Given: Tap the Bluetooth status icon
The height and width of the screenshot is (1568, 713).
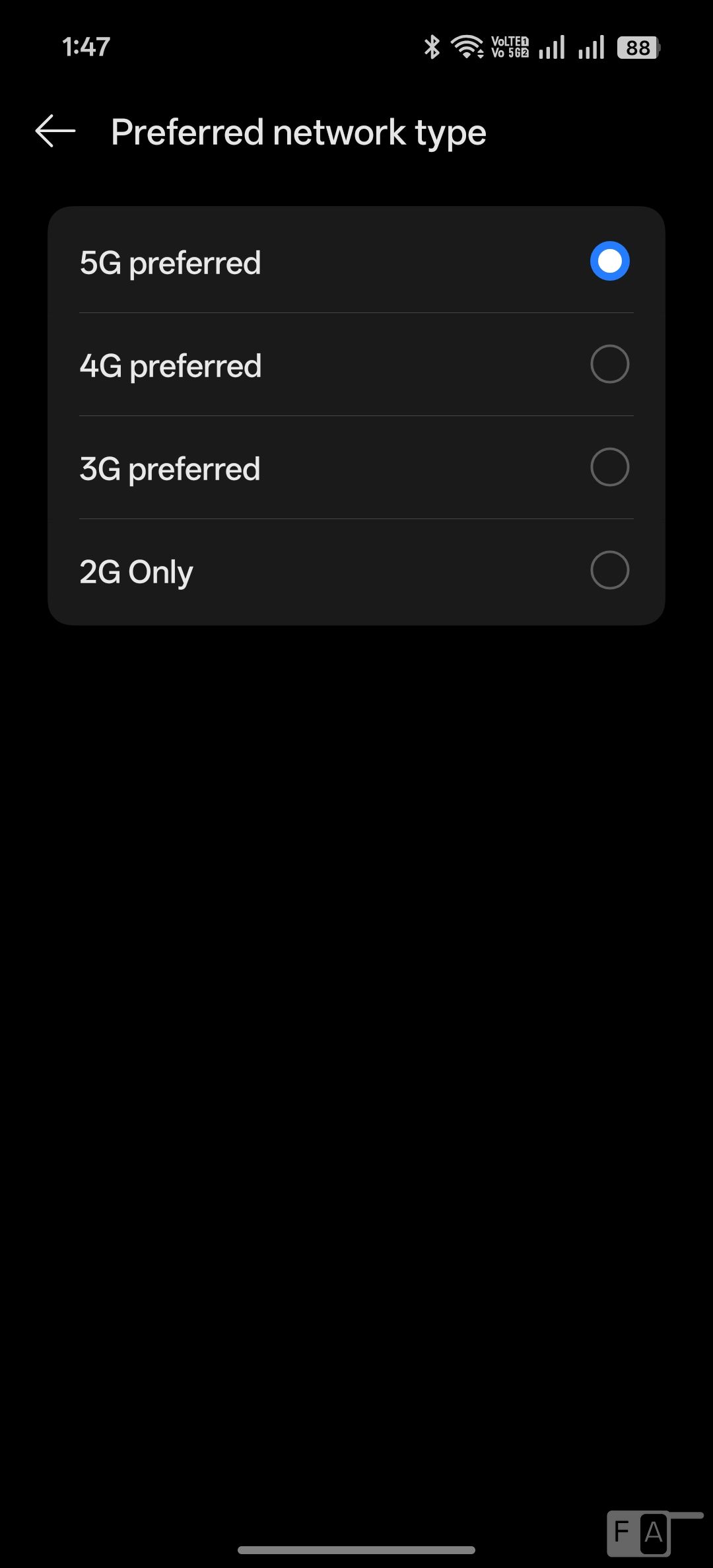Looking at the screenshot, I should click(x=432, y=47).
